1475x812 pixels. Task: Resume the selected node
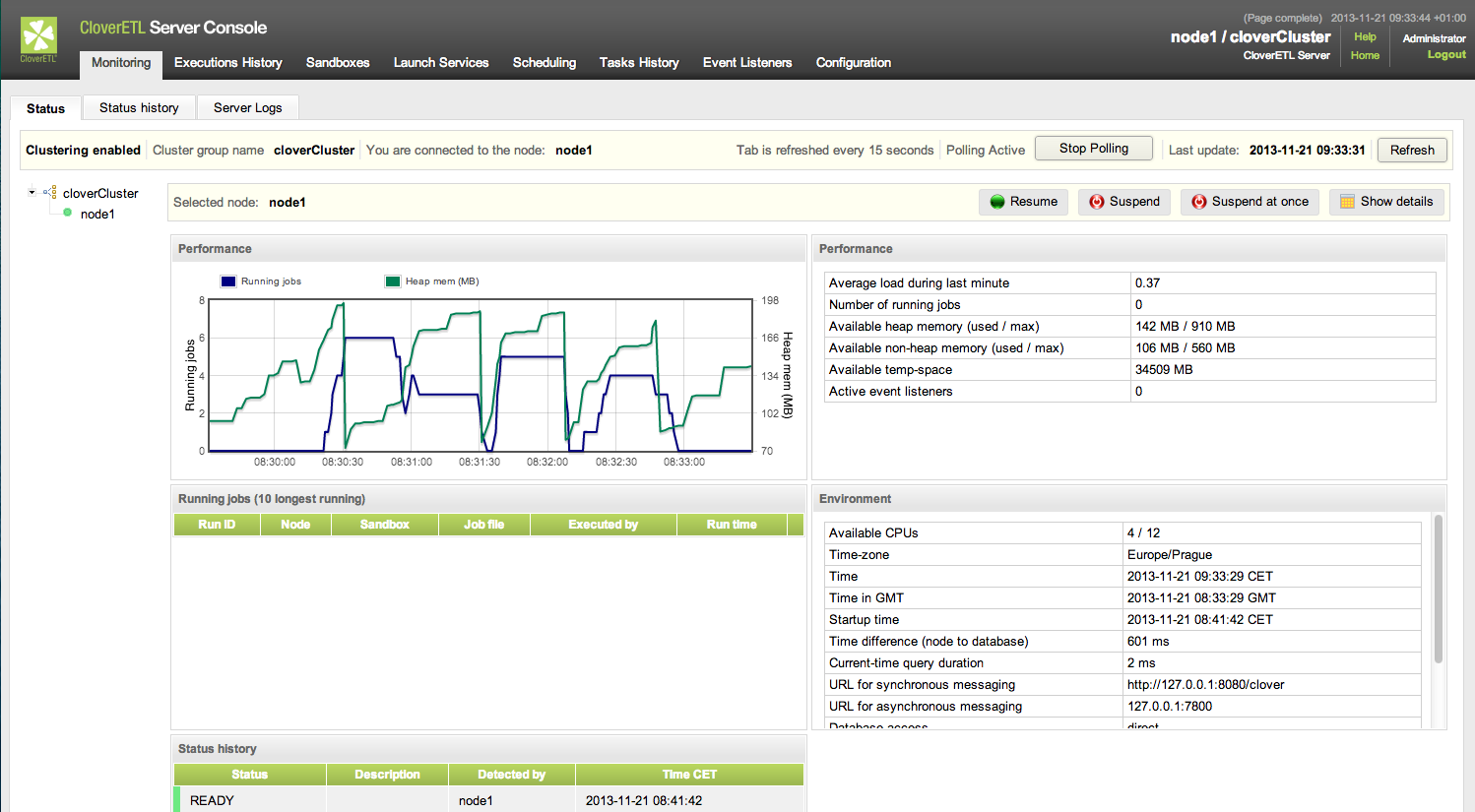click(x=1023, y=202)
